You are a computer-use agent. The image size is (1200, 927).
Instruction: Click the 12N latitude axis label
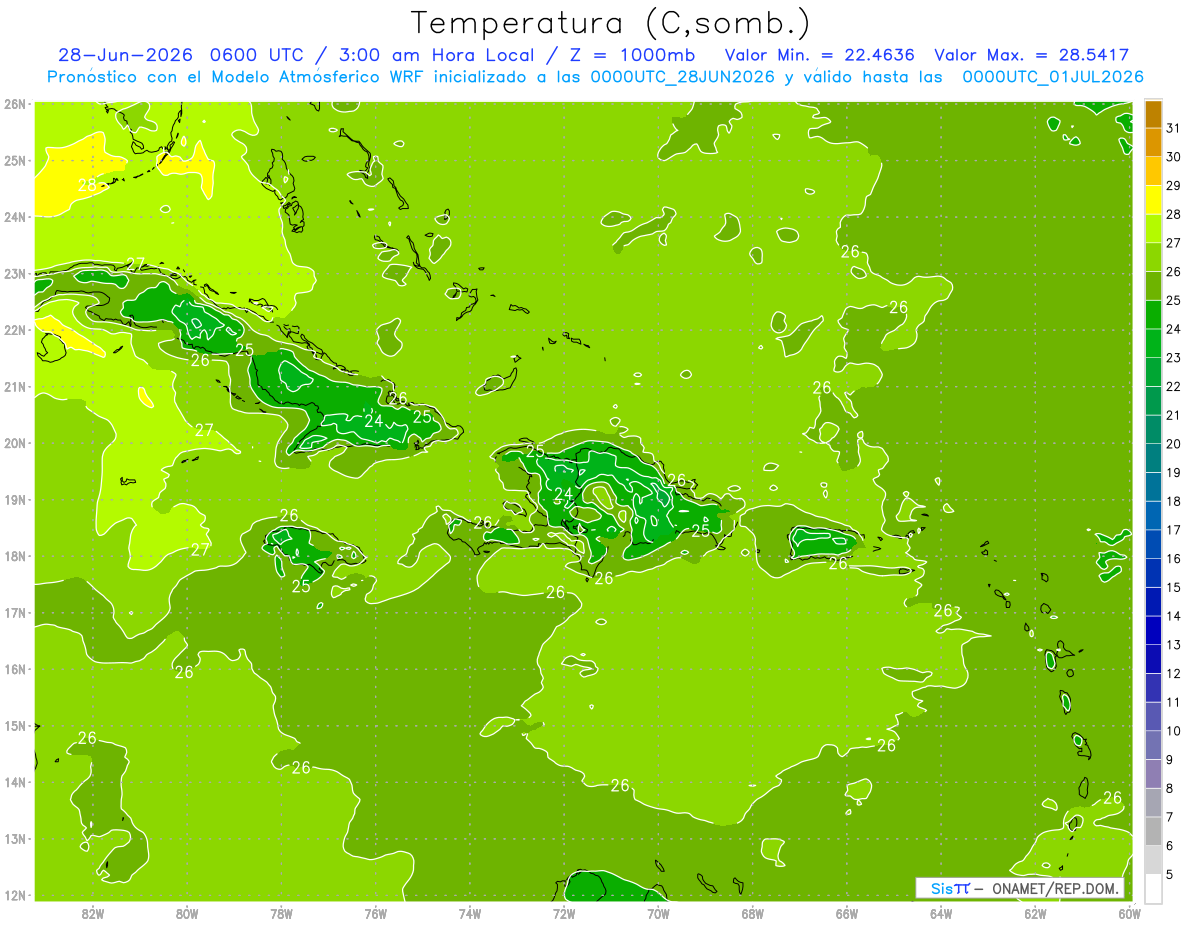tap(15, 895)
